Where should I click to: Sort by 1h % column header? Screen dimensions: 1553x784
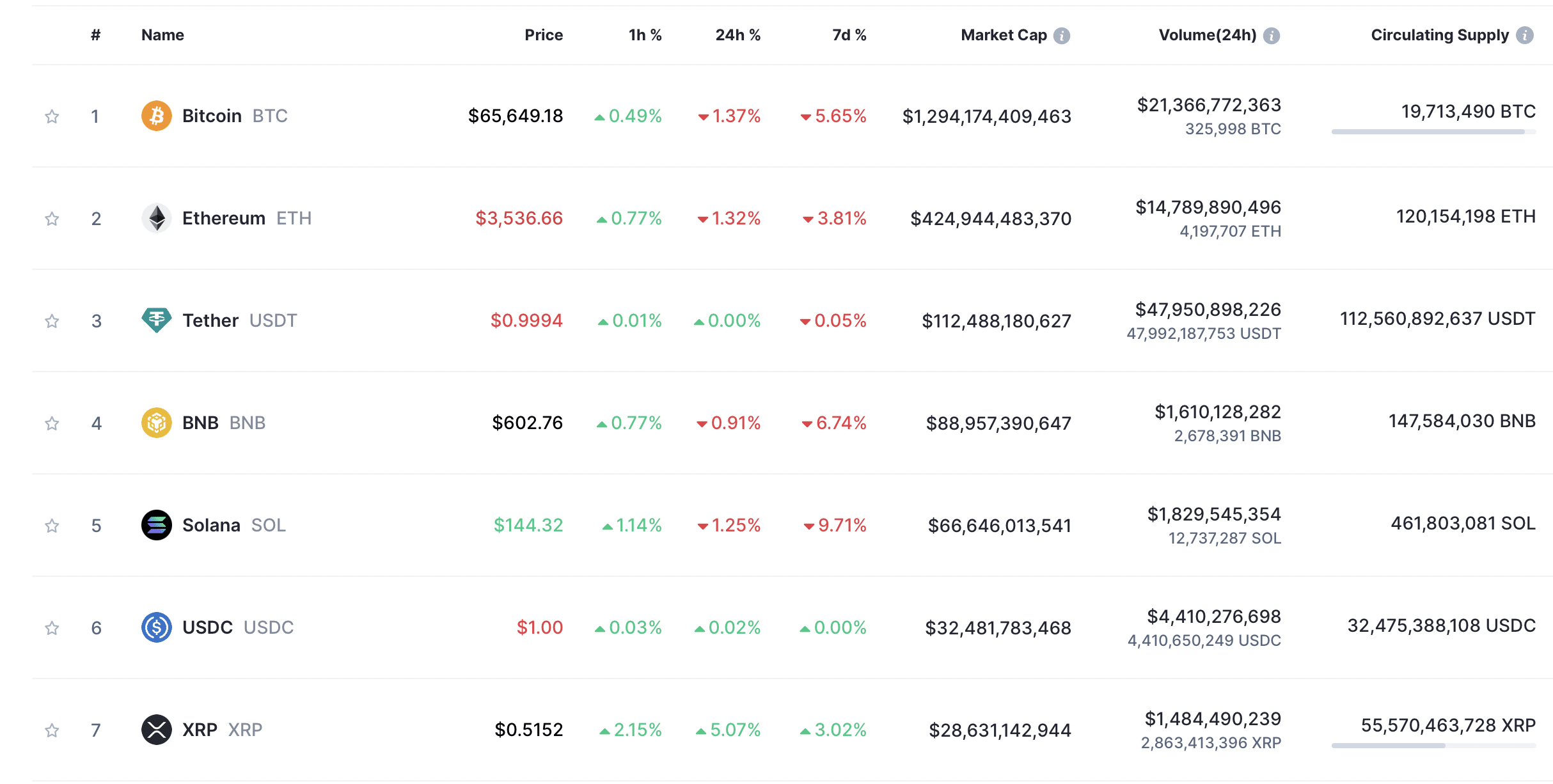(x=645, y=35)
